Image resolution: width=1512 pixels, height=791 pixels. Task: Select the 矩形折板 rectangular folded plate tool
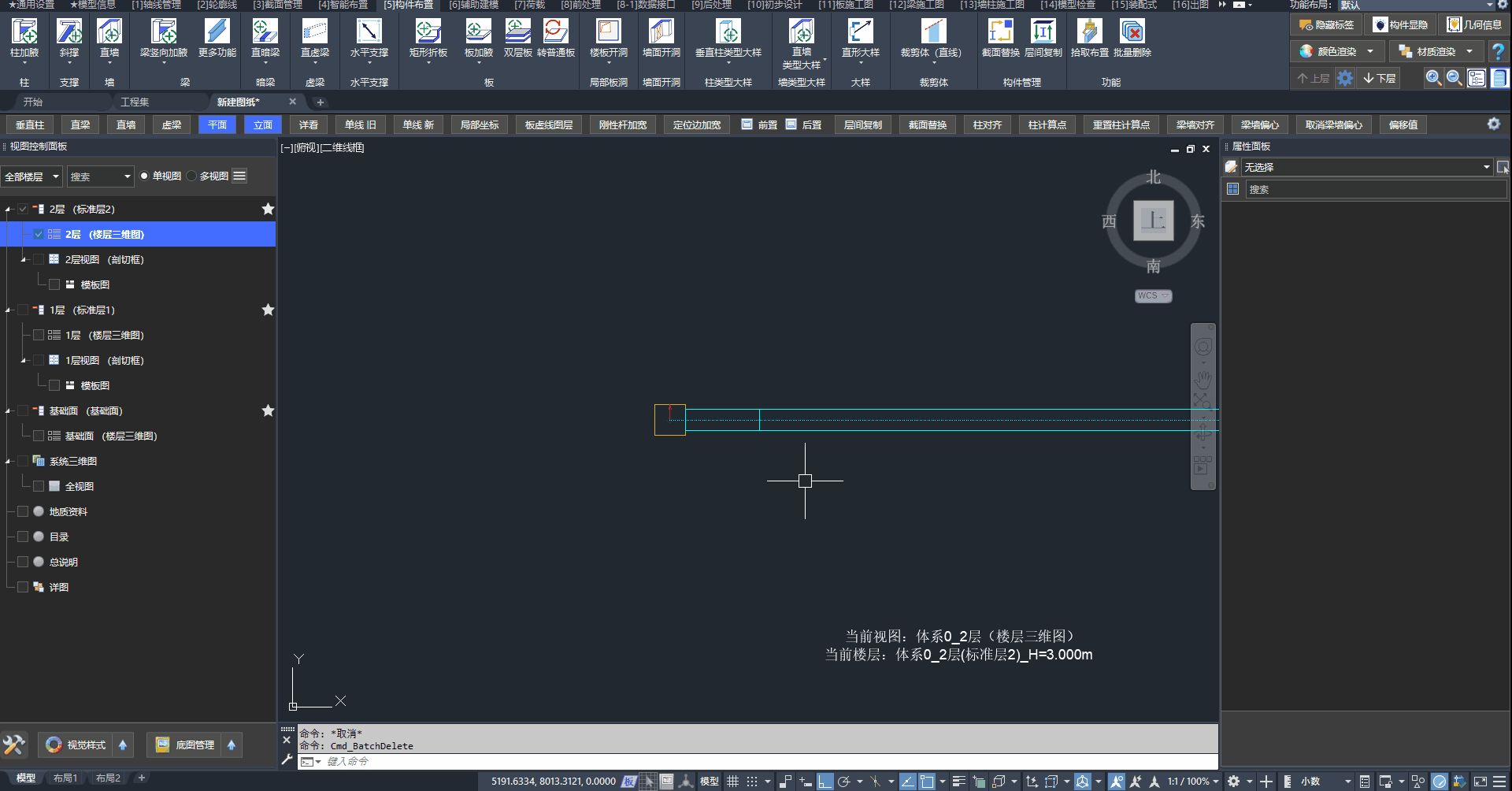click(428, 39)
